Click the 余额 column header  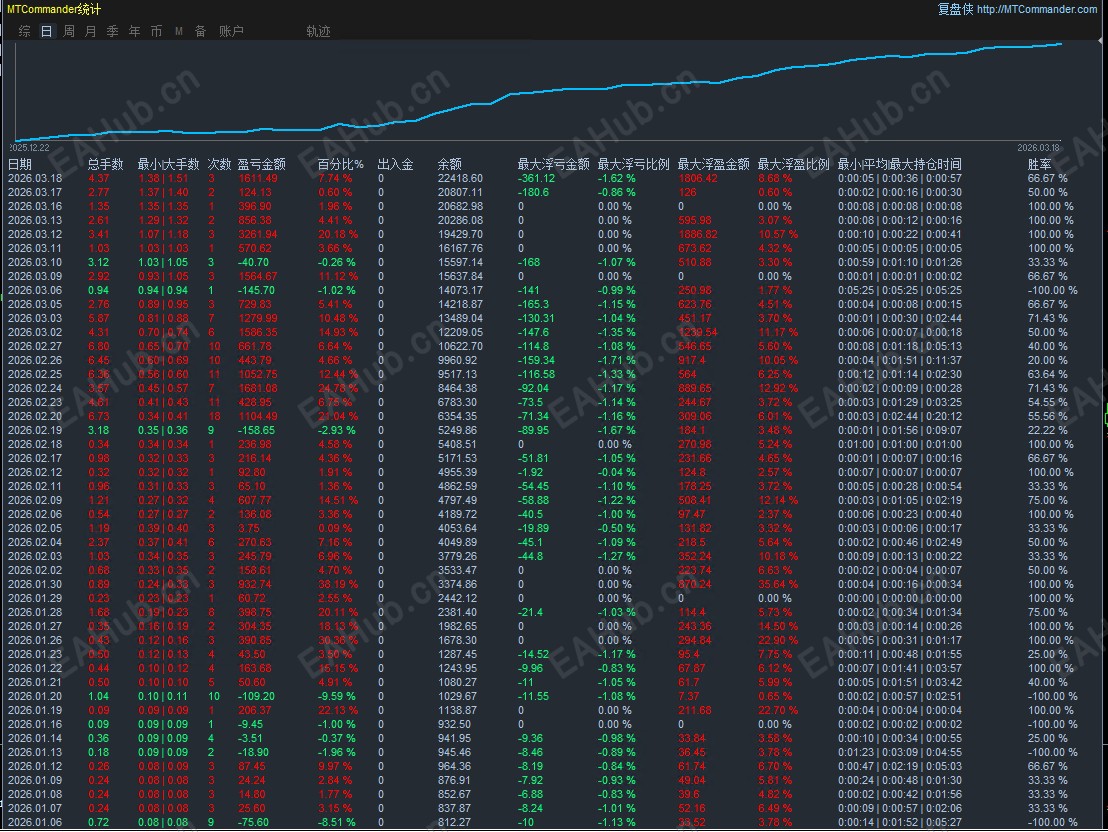point(450,164)
